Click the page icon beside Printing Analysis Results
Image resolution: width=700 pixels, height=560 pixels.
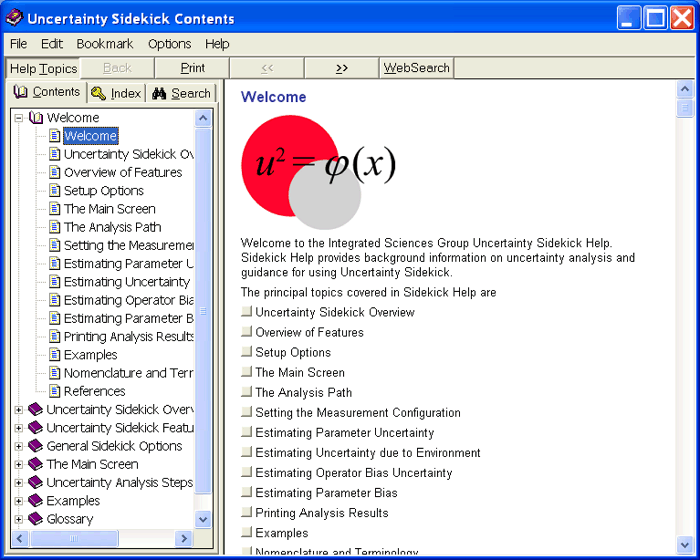54,336
